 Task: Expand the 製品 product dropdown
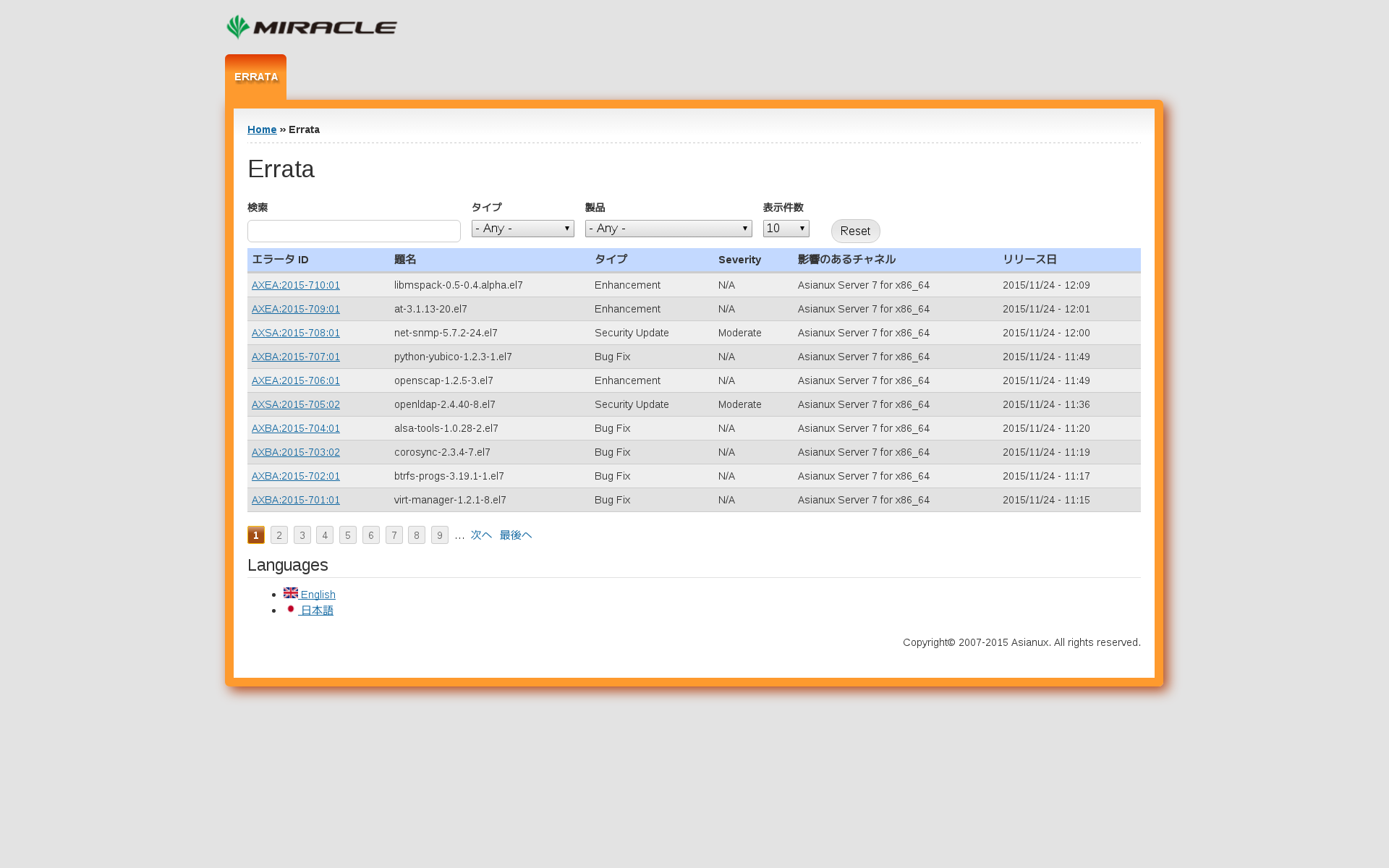tap(668, 229)
